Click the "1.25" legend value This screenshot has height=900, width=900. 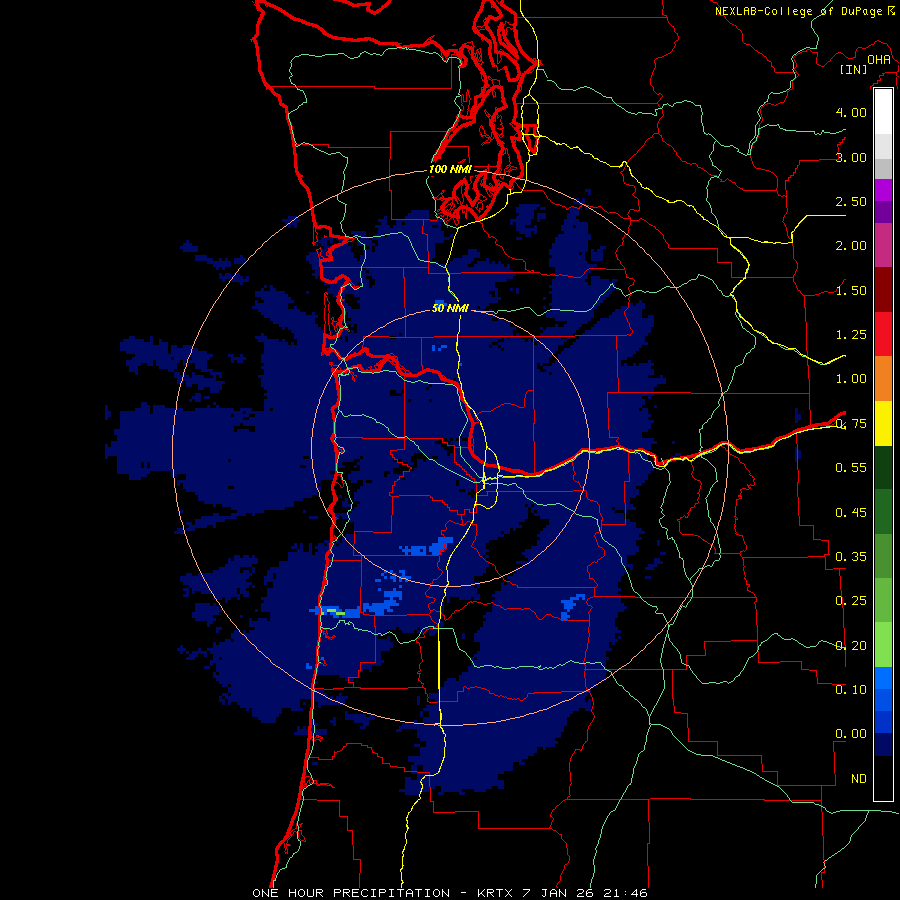click(851, 335)
